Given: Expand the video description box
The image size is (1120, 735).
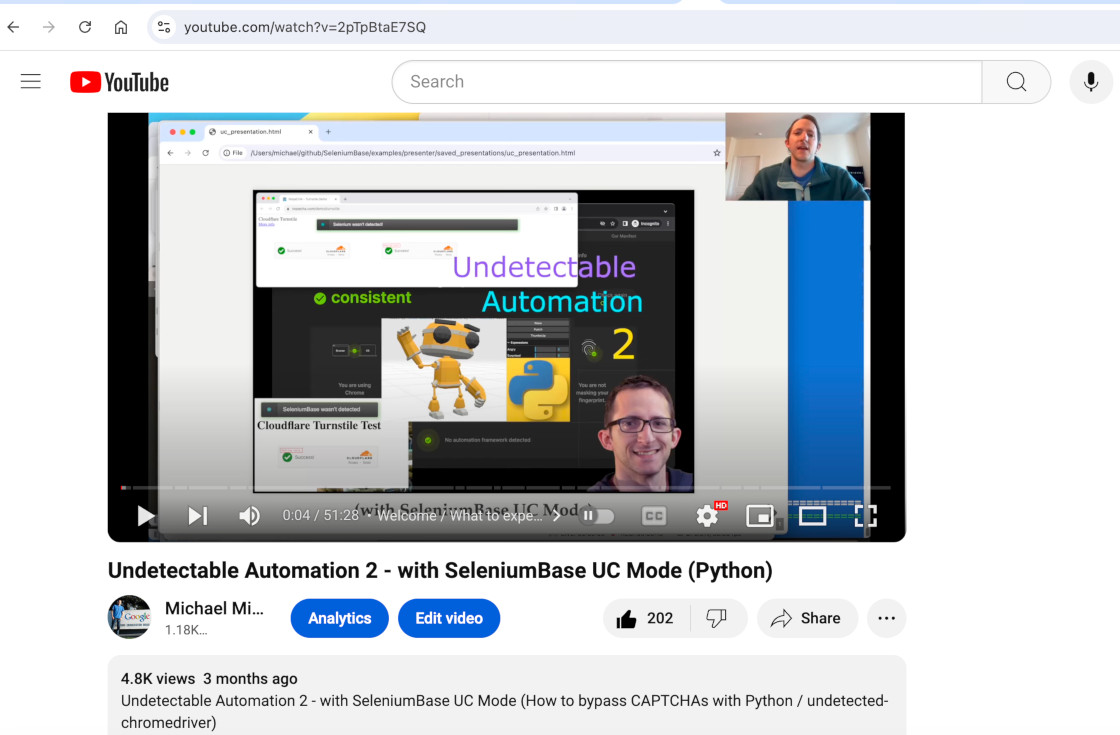Looking at the screenshot, I should (506, 696).
